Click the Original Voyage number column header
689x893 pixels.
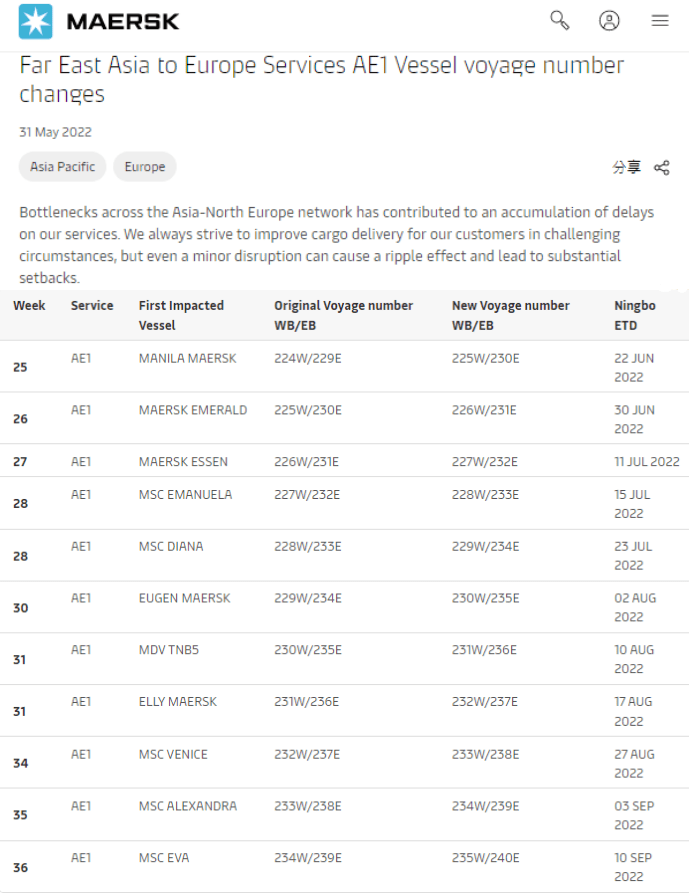[x=343, y=315]
